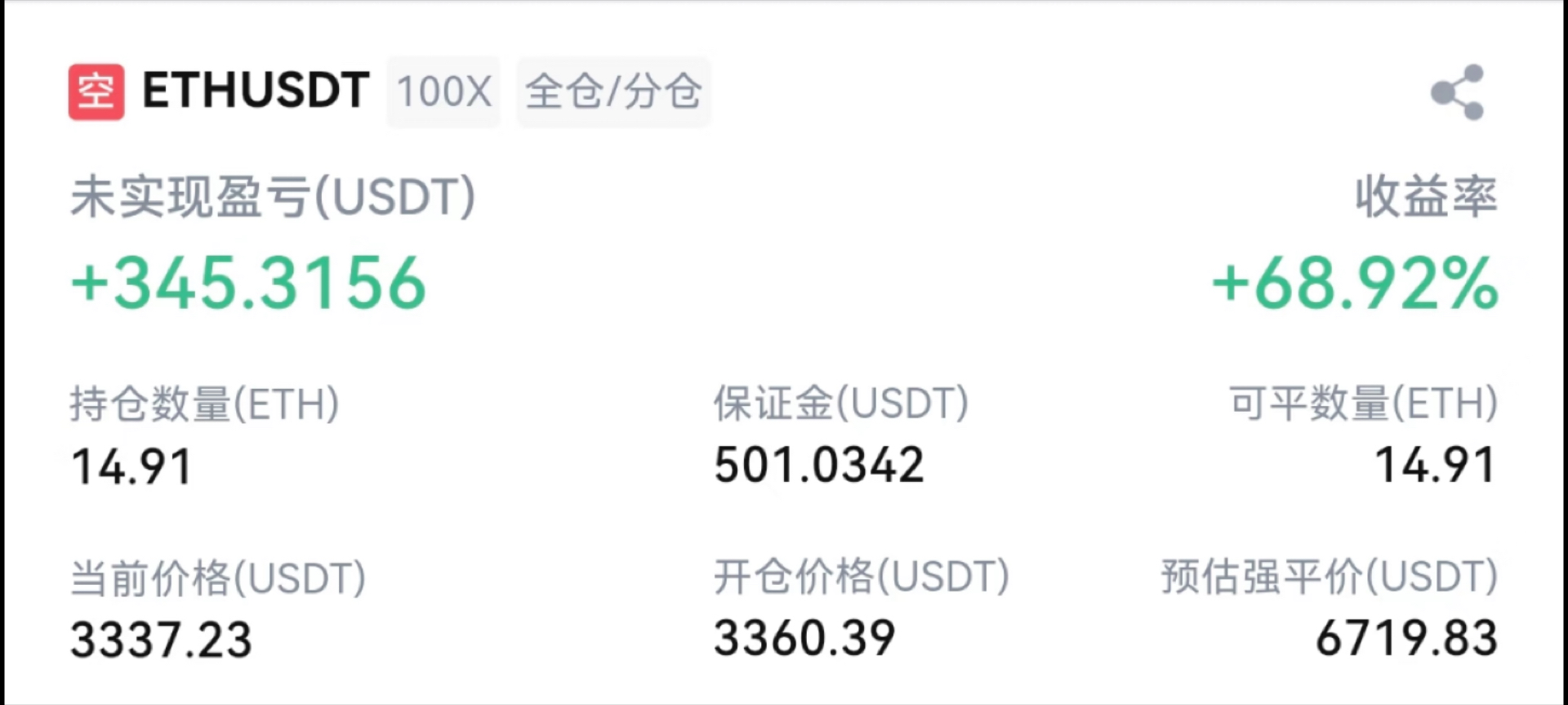Select the closable quantity 14.91 value

[1435, 463]
